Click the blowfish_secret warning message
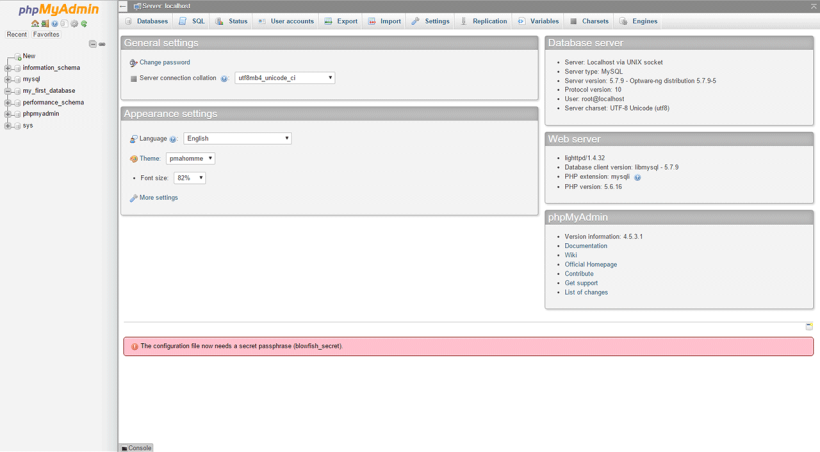The height and width of the screenshot is (452, 820). point(468,346)
